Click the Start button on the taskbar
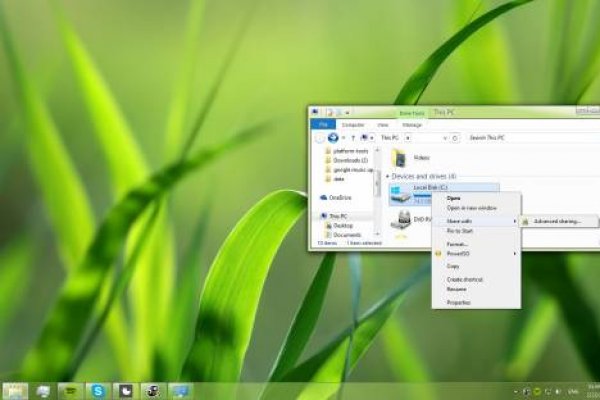Viewport: 600px width, 400px height. [15, 389]
